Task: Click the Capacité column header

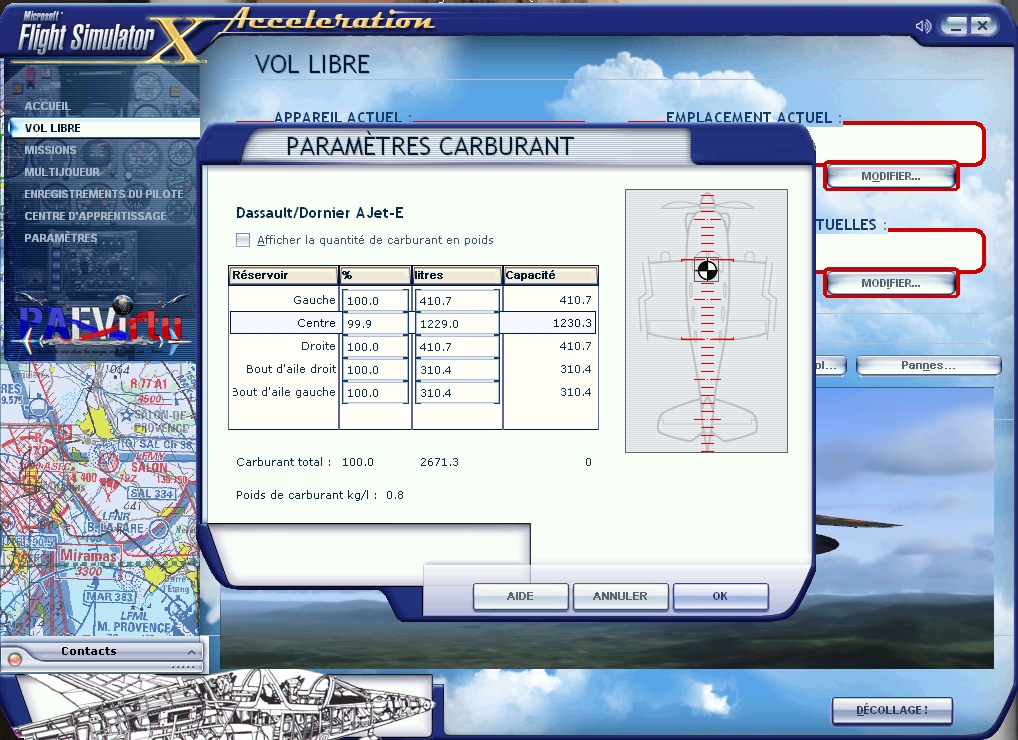Action: pos(551,275)
